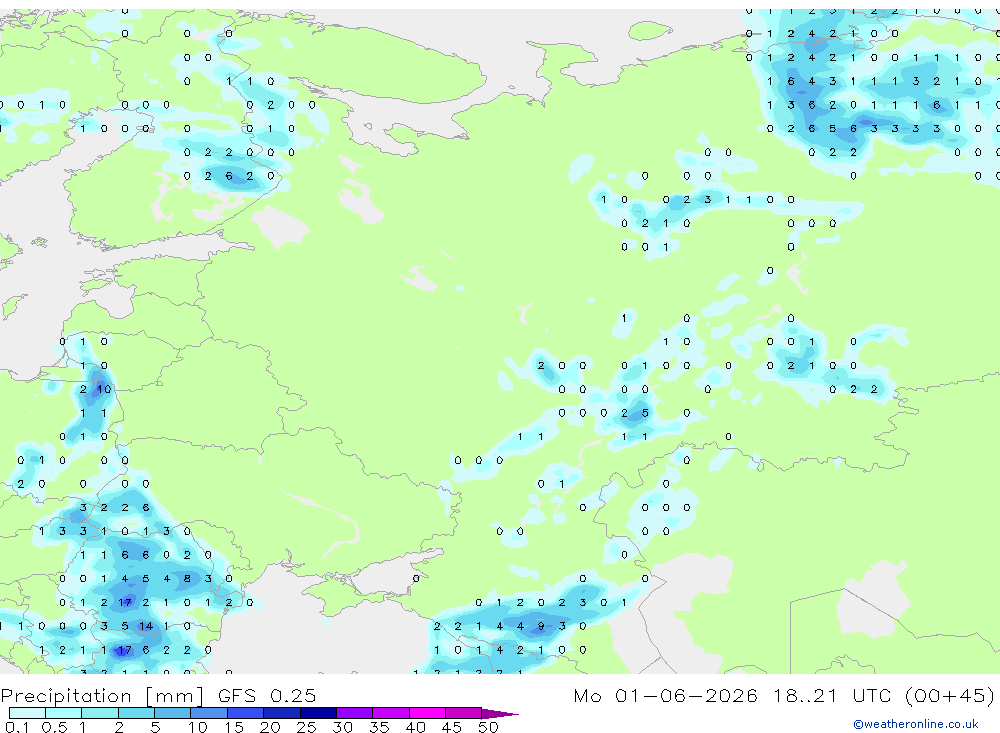Click the legend scale label "0.5"
The width and height of the screenshot is (1000, 733).
[54, 727]
